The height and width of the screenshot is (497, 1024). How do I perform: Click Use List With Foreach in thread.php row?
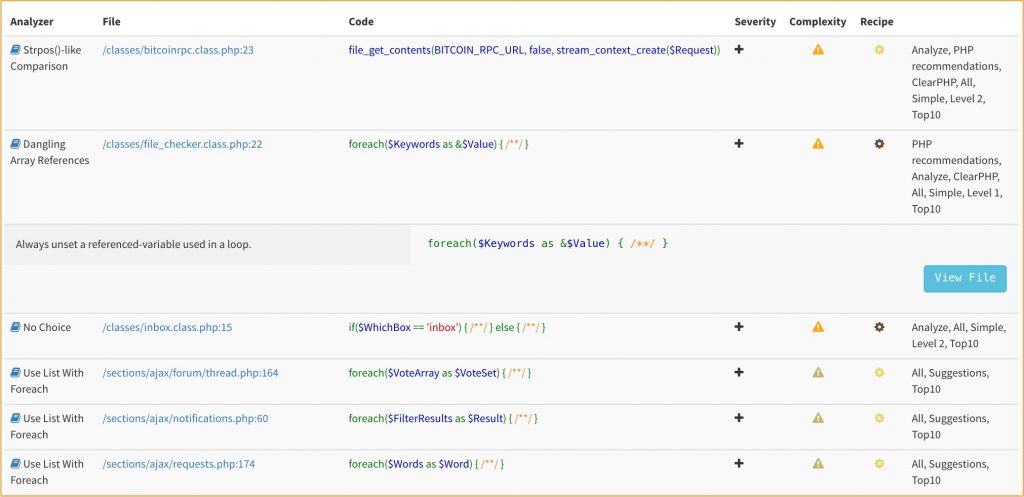coord(47,381)
